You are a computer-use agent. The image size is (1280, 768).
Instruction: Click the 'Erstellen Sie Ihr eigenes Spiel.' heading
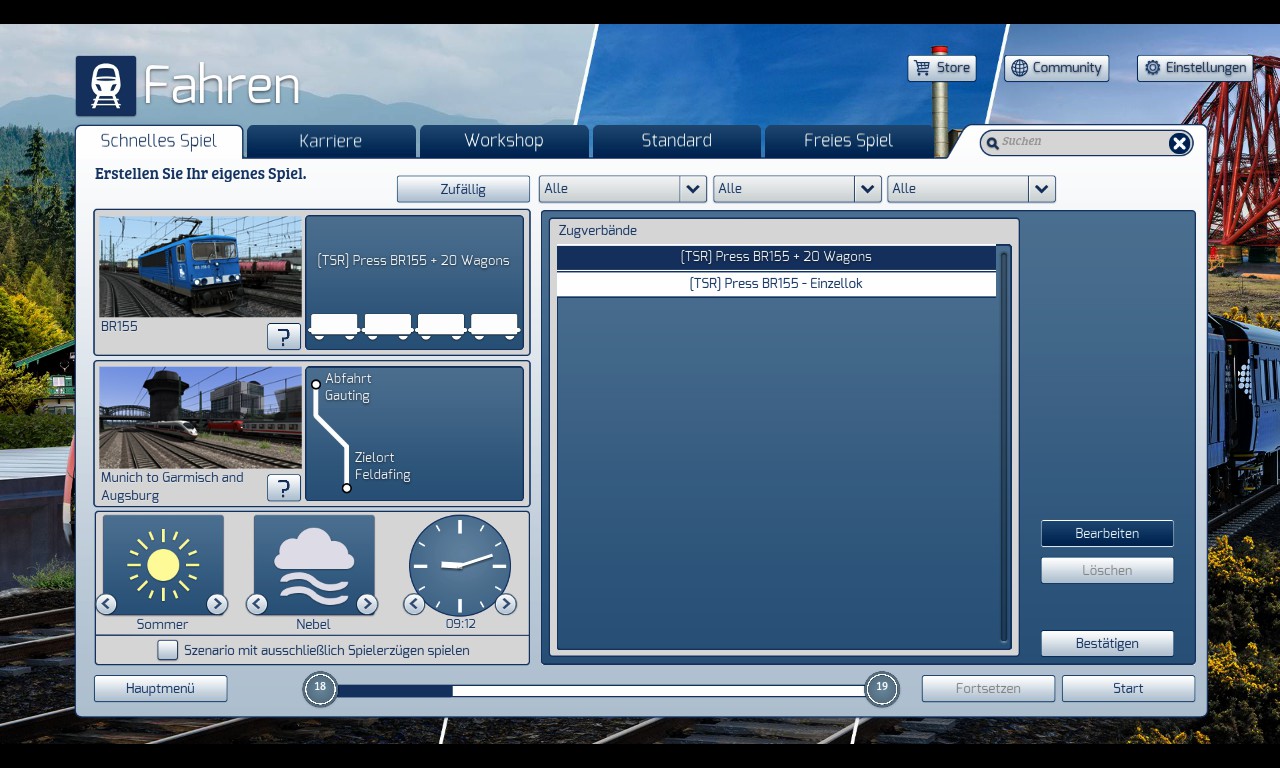pyautogui.click(x=201, y=174)
